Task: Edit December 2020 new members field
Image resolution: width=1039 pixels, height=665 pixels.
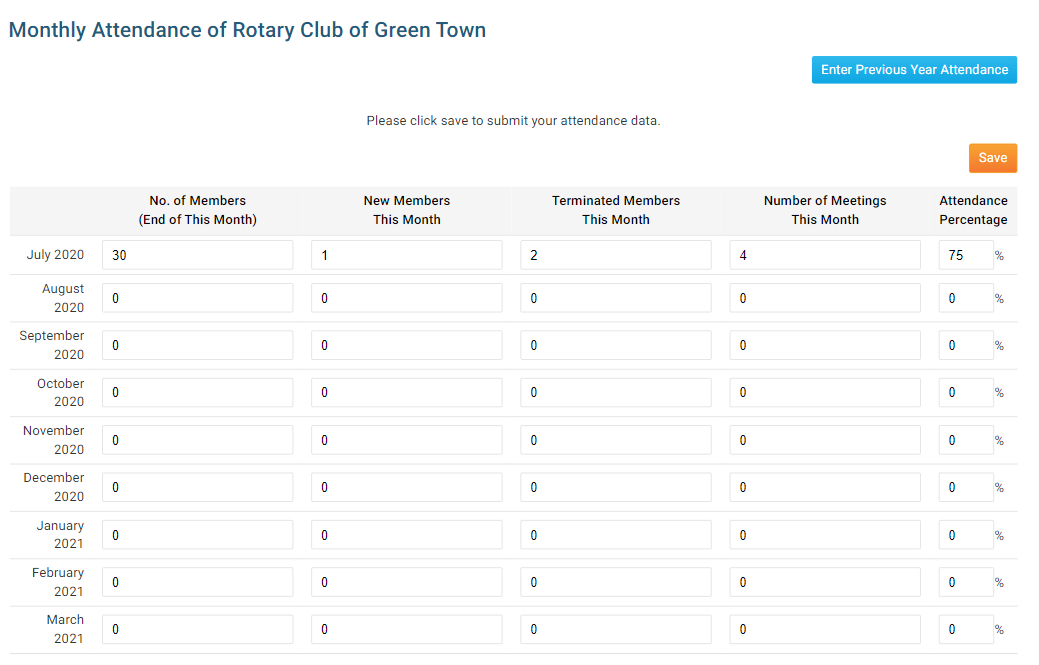Action: pos(406,487)
